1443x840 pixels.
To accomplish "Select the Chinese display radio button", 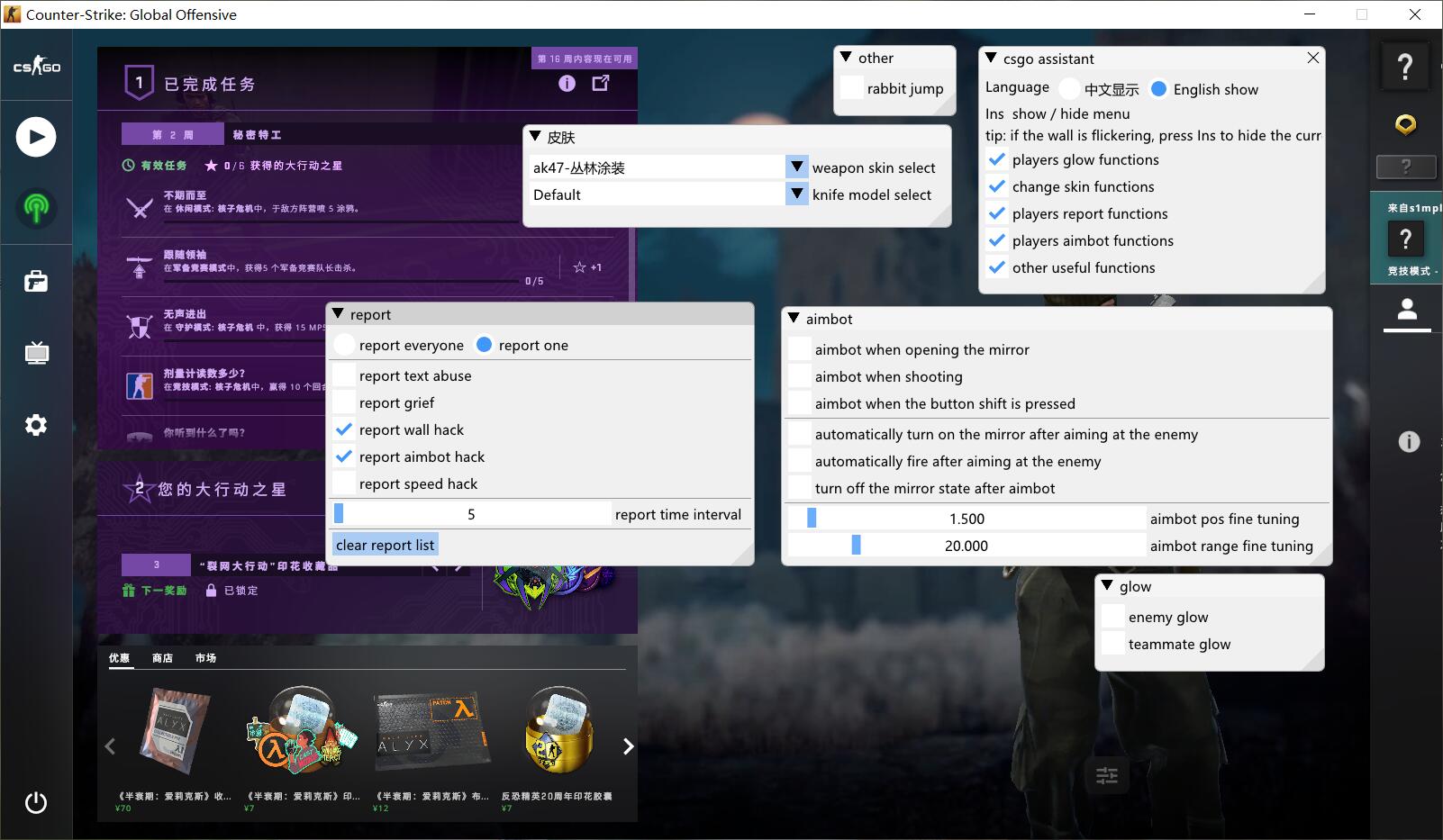I will (1069, 88).
